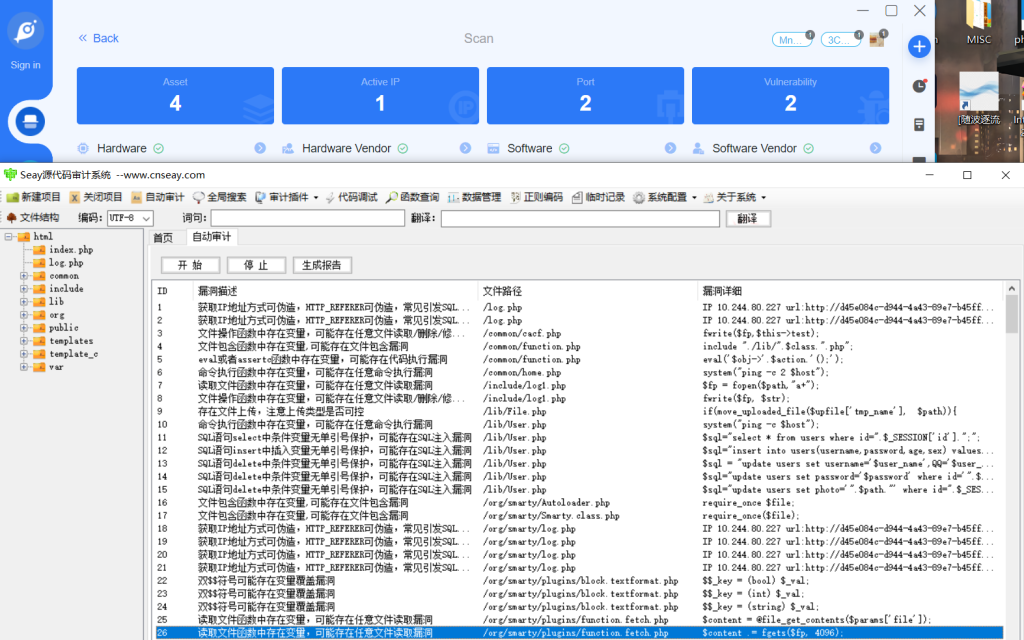Screen dimensions: 1024x640
Task: Select the 自动审计 tab
Action: click(211, 239)
